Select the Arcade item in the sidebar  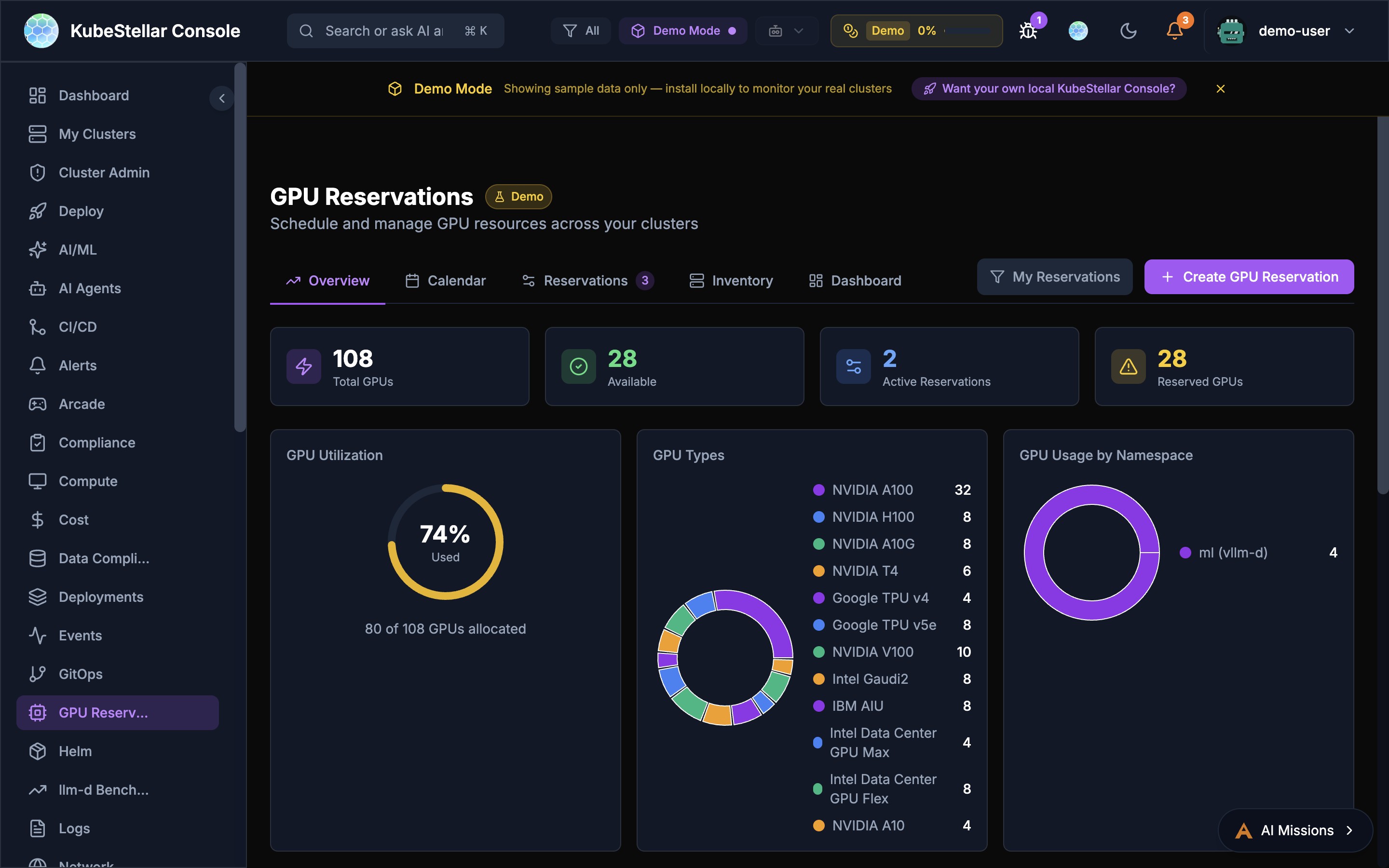[x=82, y=404]
